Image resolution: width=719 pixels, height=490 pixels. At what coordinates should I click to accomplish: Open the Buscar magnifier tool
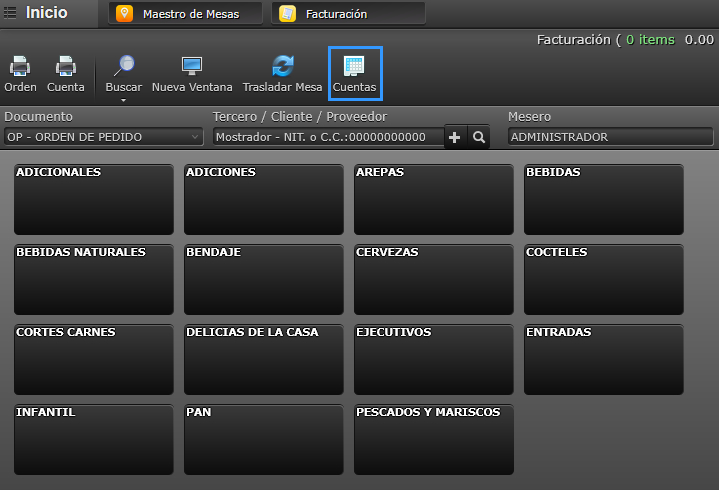(x=124, y=66)
